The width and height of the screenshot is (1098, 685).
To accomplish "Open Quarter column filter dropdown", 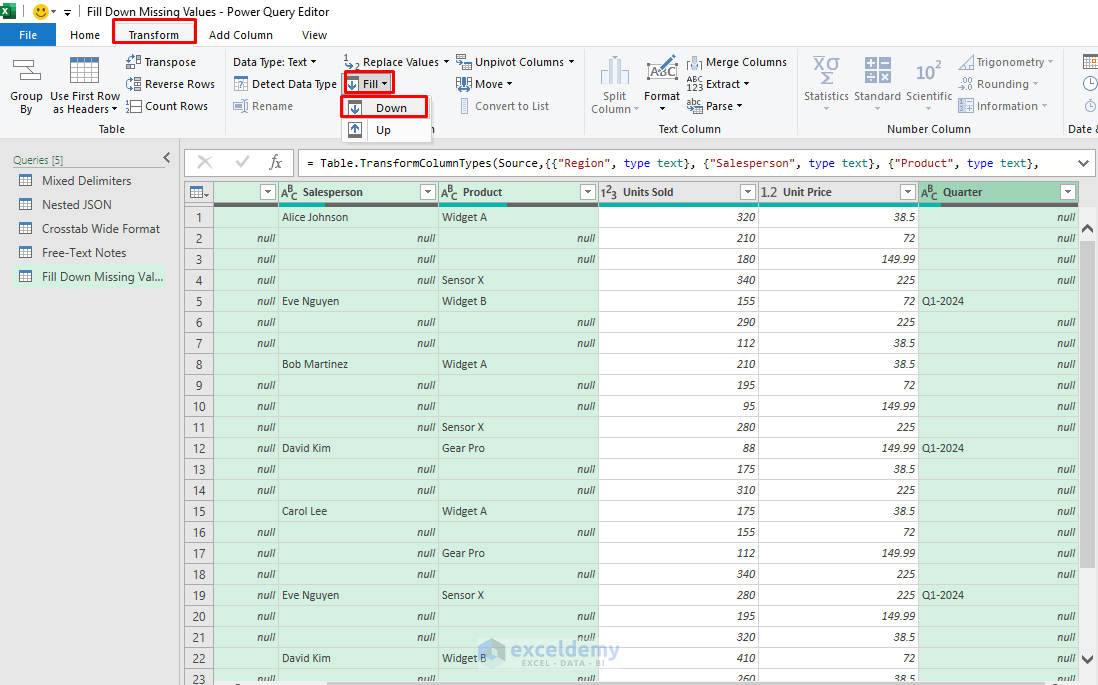I will 1068,192.
